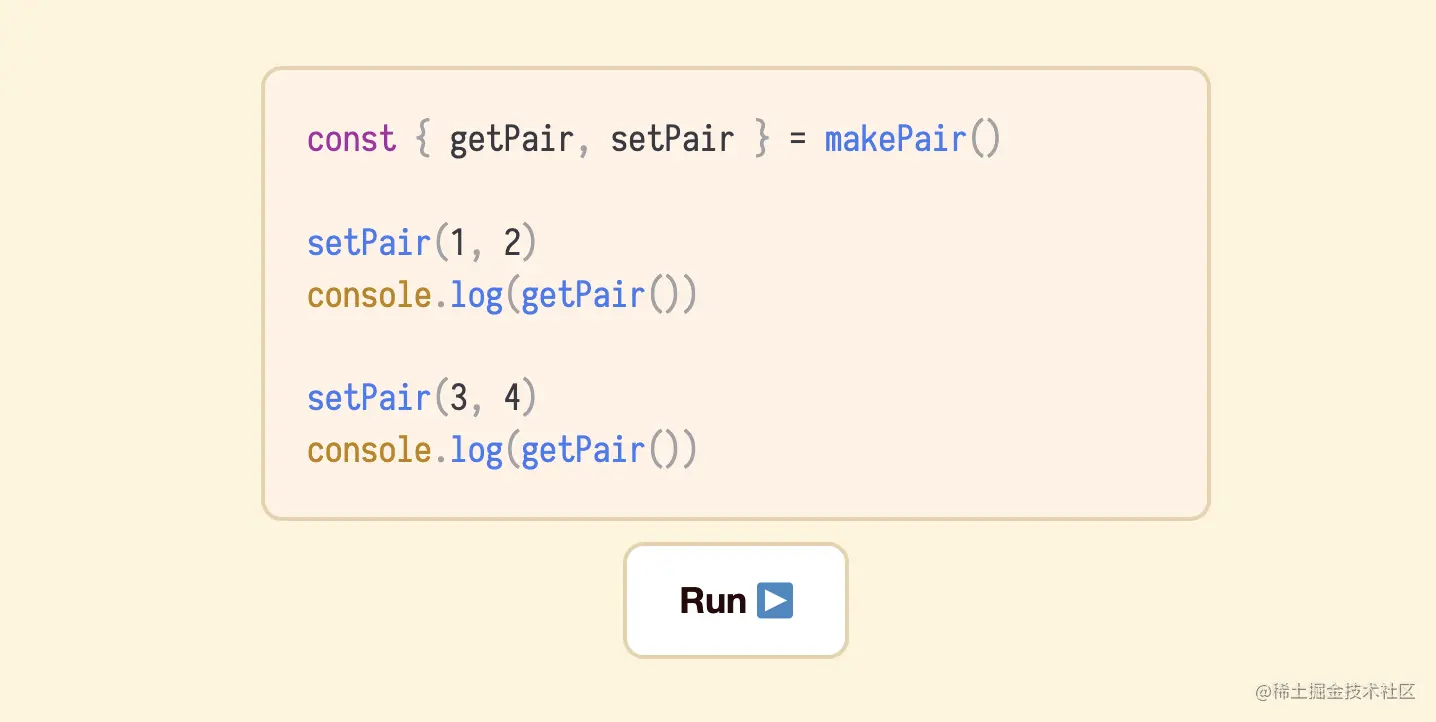Click setPair inside the destructuring braces

pyautogui.click(x=672, y=139)
